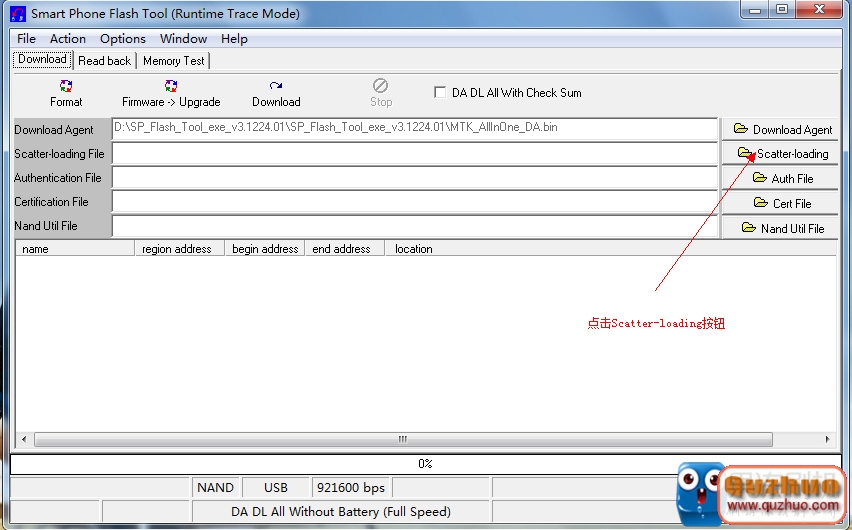Click the Scatter-loading File field
This screenshot has width=852, height=530.
coord(415,153)
